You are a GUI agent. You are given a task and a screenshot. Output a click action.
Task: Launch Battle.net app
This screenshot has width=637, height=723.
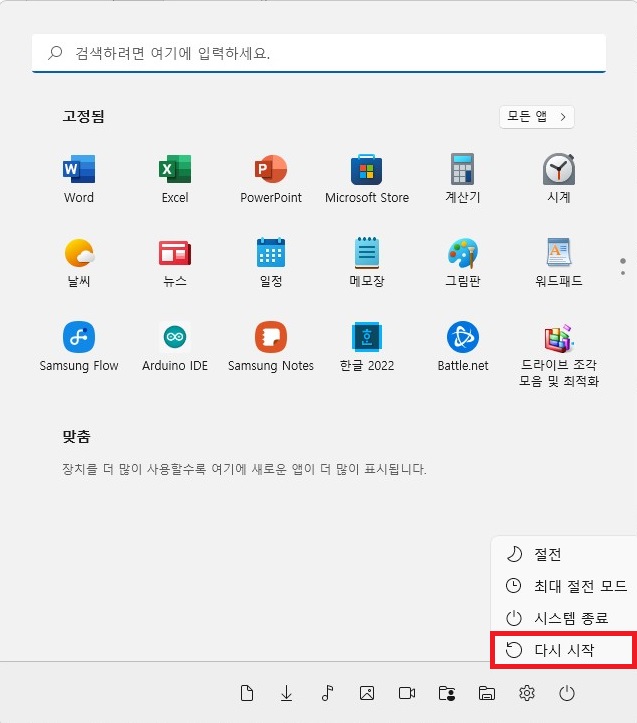tap(463, 346)
